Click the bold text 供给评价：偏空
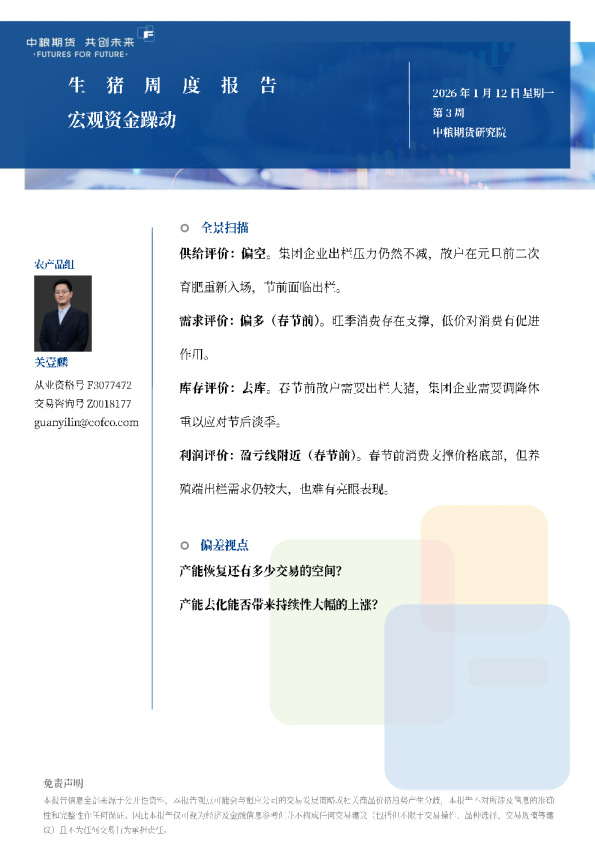The height and width of the screenshot is (842, 595). [223, 253]
